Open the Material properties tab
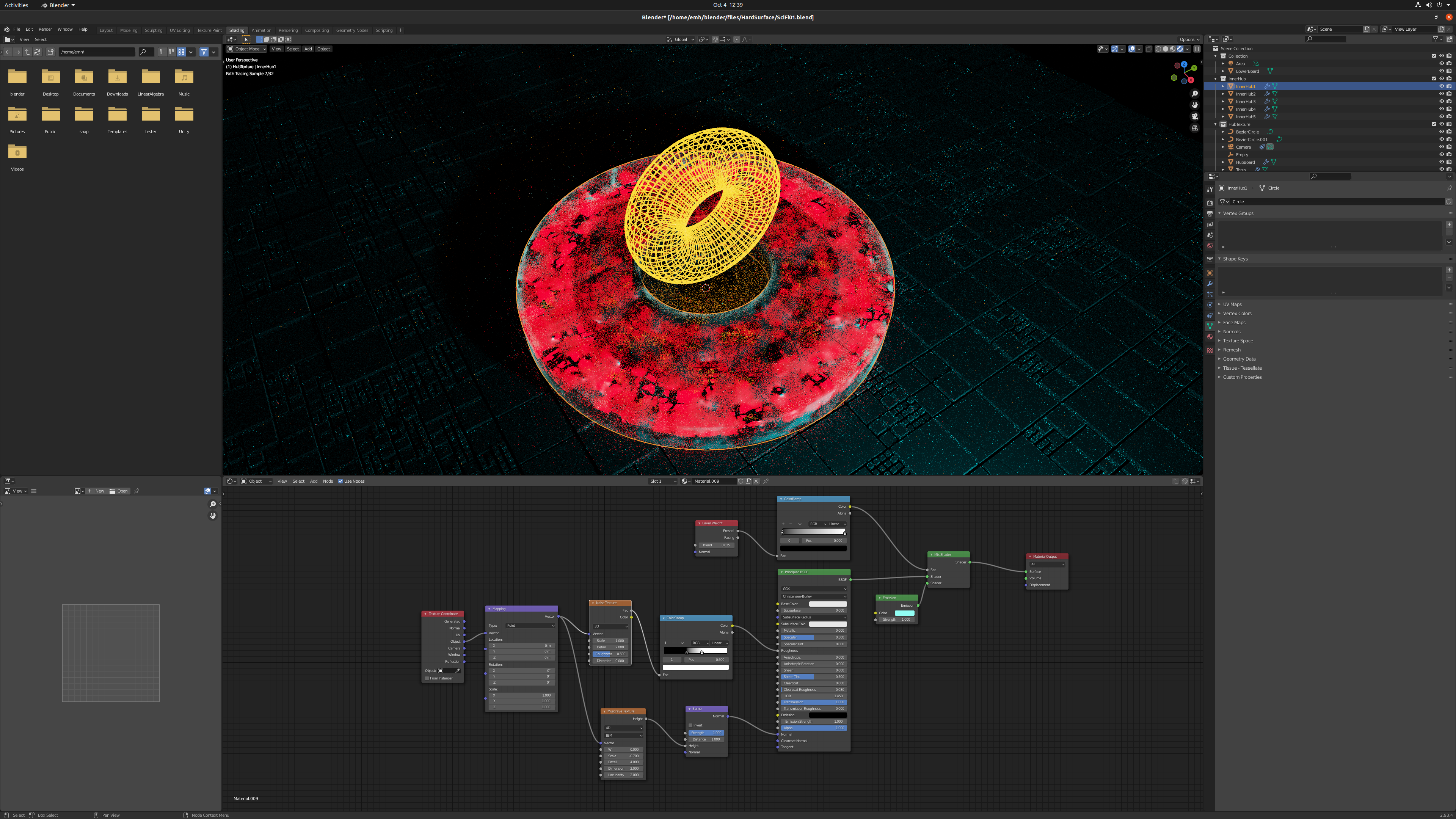1456x819 pixels. point(1210,337)
